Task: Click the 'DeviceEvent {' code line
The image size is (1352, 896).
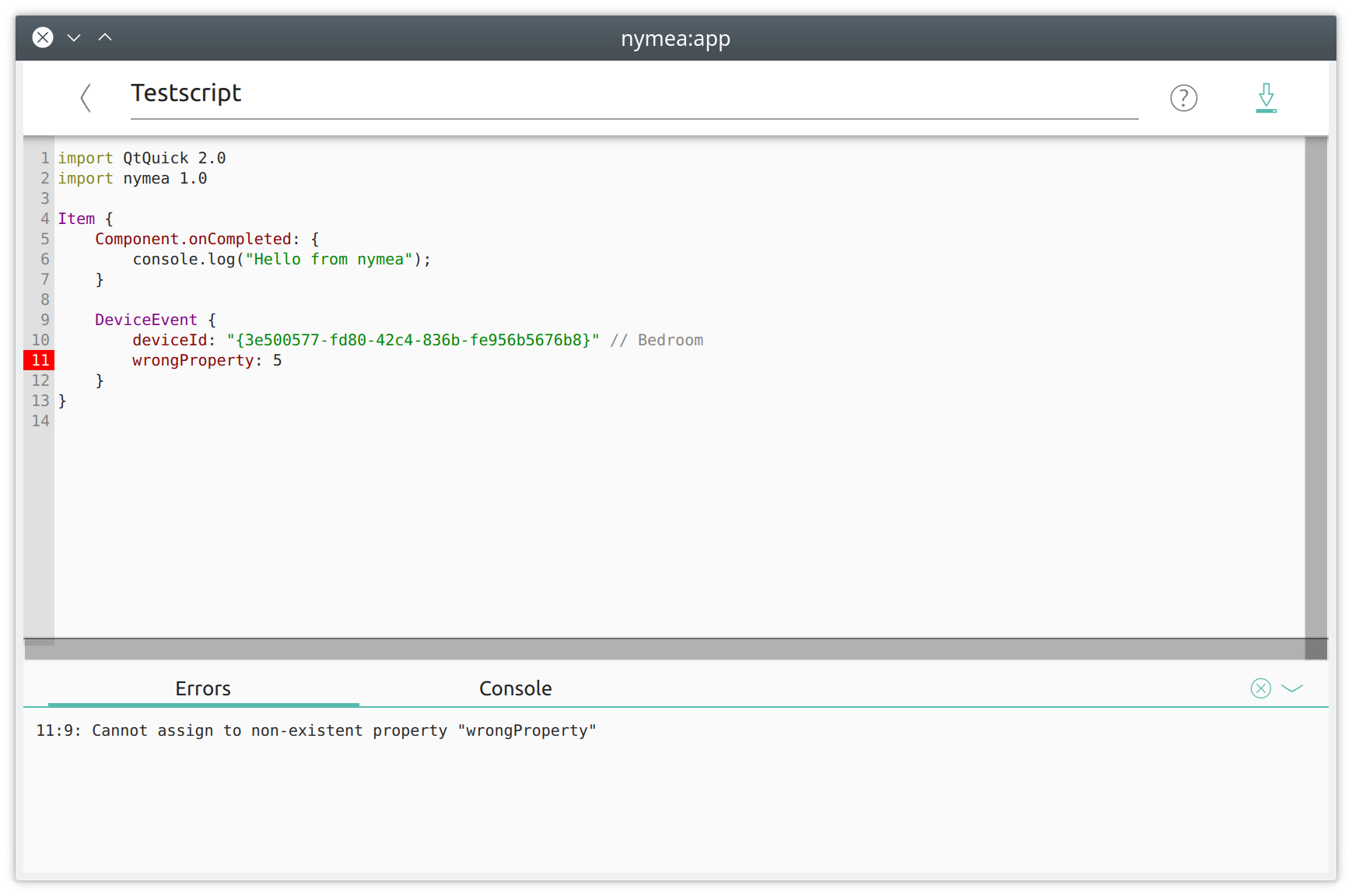Action: tap(156, 320)
